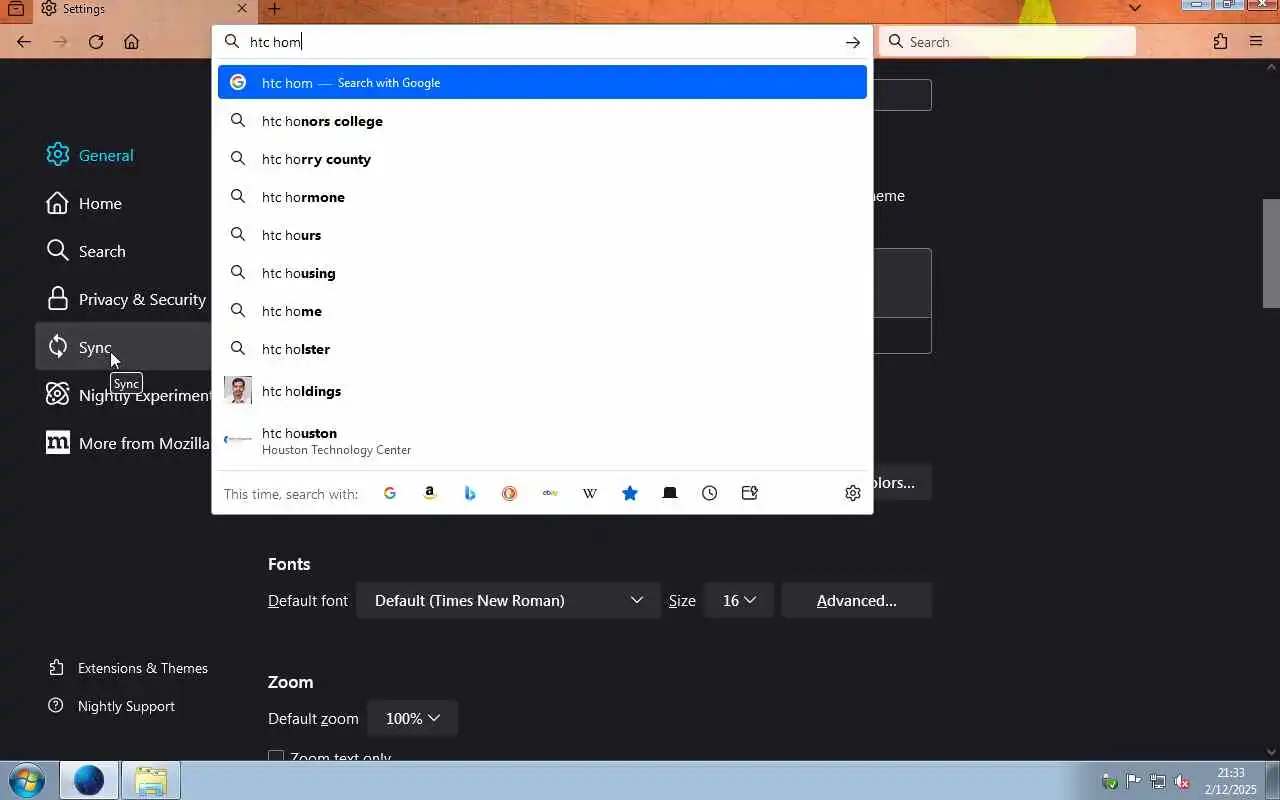Click the Action Center flag icon
This screenshot has width=1280, height=800.
pyautogui.click(x=1133, y=781)
